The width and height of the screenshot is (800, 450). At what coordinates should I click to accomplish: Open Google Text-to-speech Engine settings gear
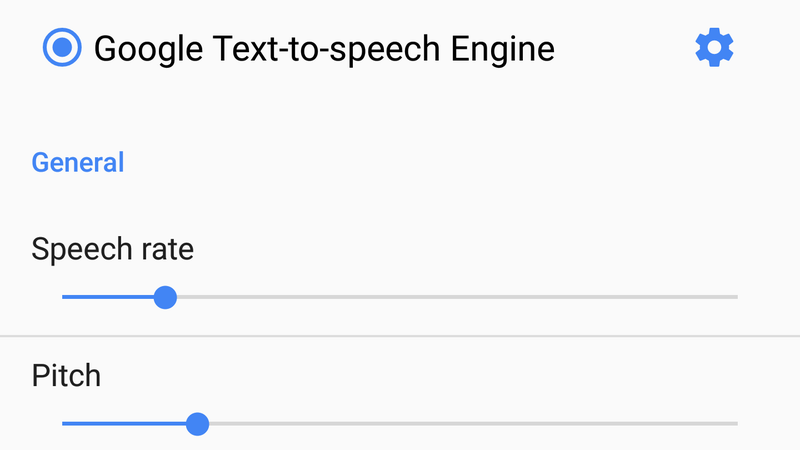pos(714,47)
